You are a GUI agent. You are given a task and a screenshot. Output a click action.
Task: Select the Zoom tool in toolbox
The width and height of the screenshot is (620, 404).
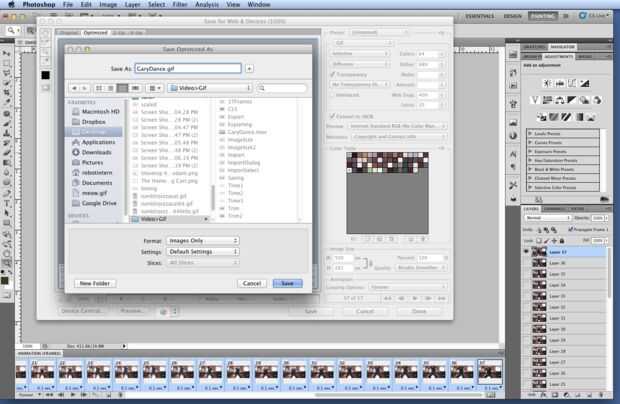pyautogui.click(x=7, y=264)
